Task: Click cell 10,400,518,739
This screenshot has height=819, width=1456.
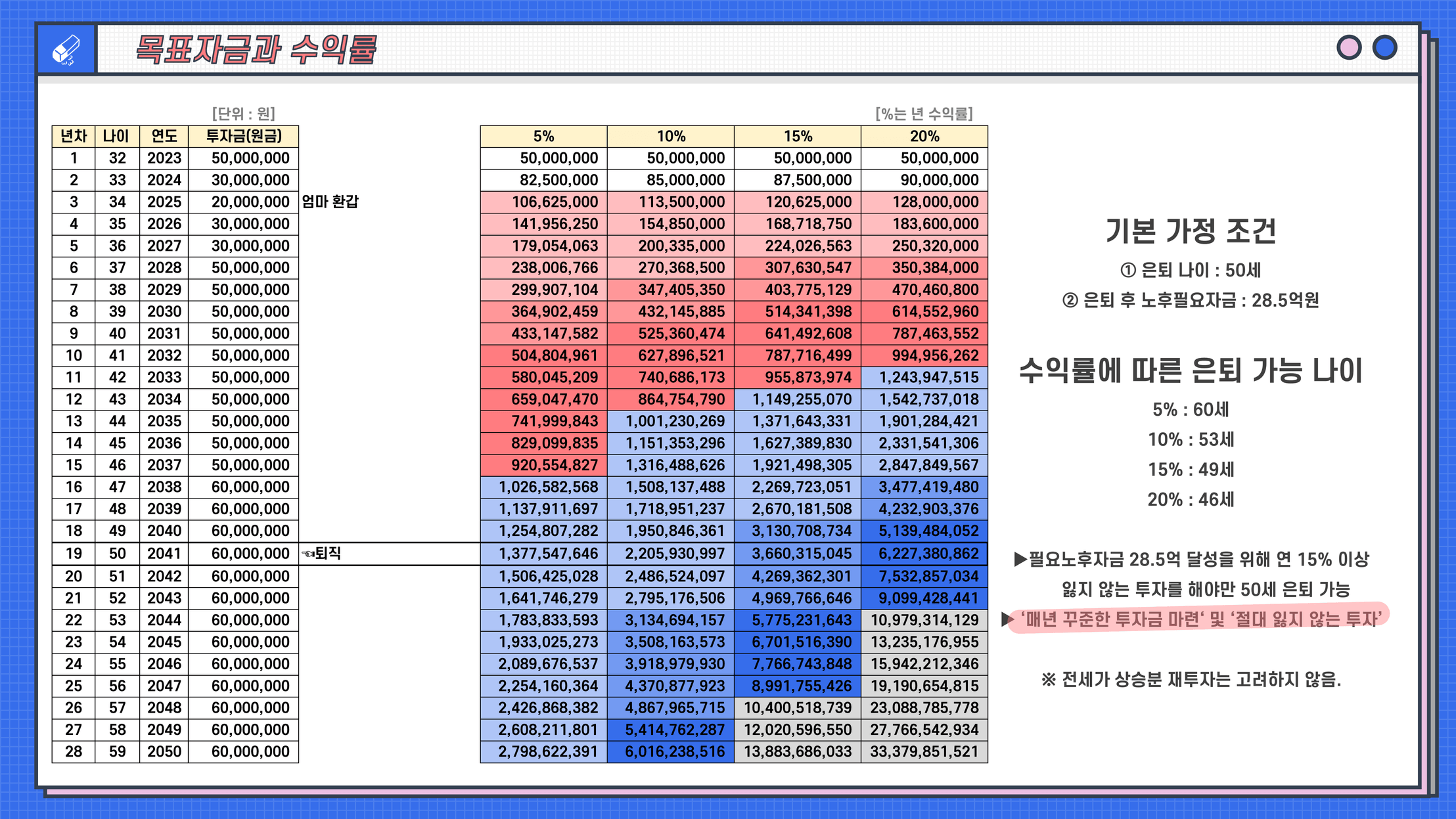Action: (797, 707)
